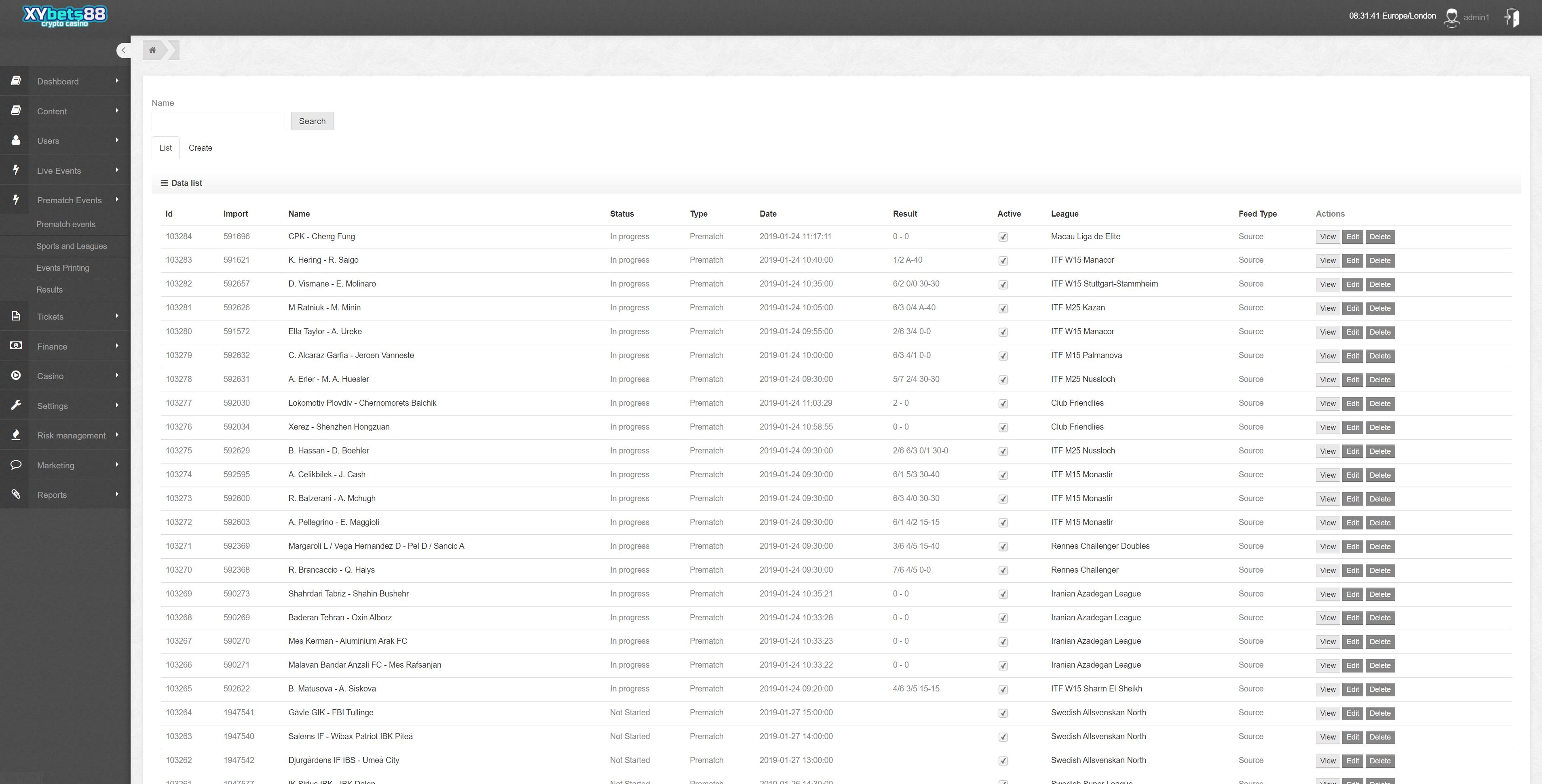Select the Risk Management sidebar icon
The image size is (1542, 784).
tap(15, 434)
